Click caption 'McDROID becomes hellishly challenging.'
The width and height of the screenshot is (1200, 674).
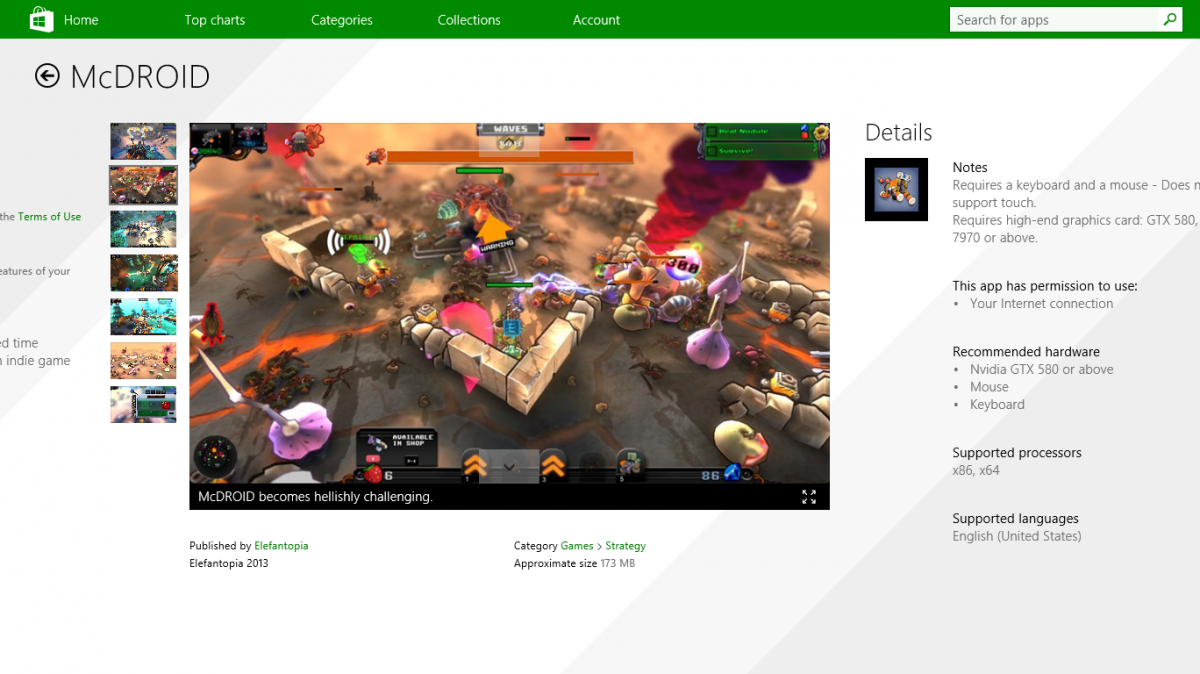(x=315, y=496)
